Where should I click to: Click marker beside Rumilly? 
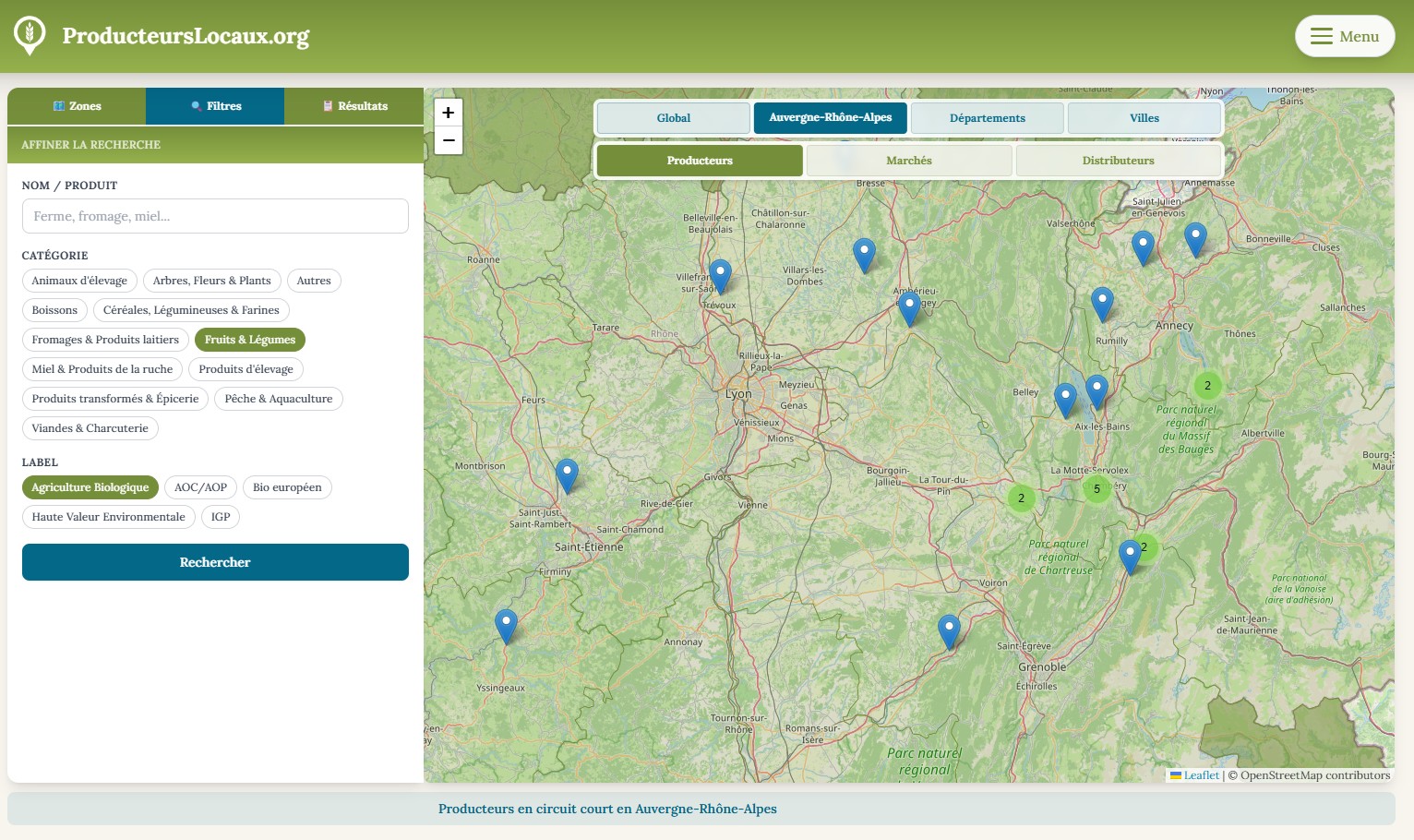tap(1102, 304)
